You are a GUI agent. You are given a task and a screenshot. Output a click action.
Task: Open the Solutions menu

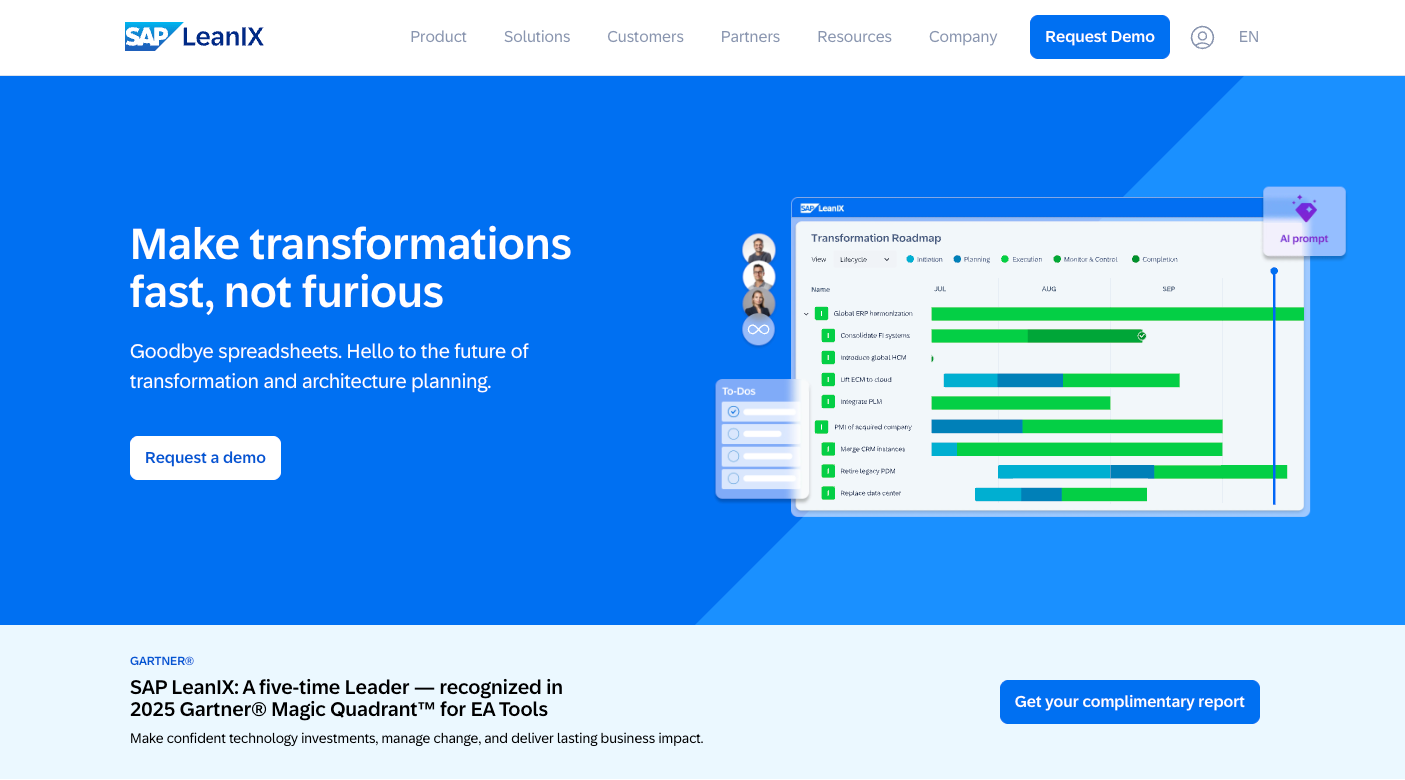[537, 37]
